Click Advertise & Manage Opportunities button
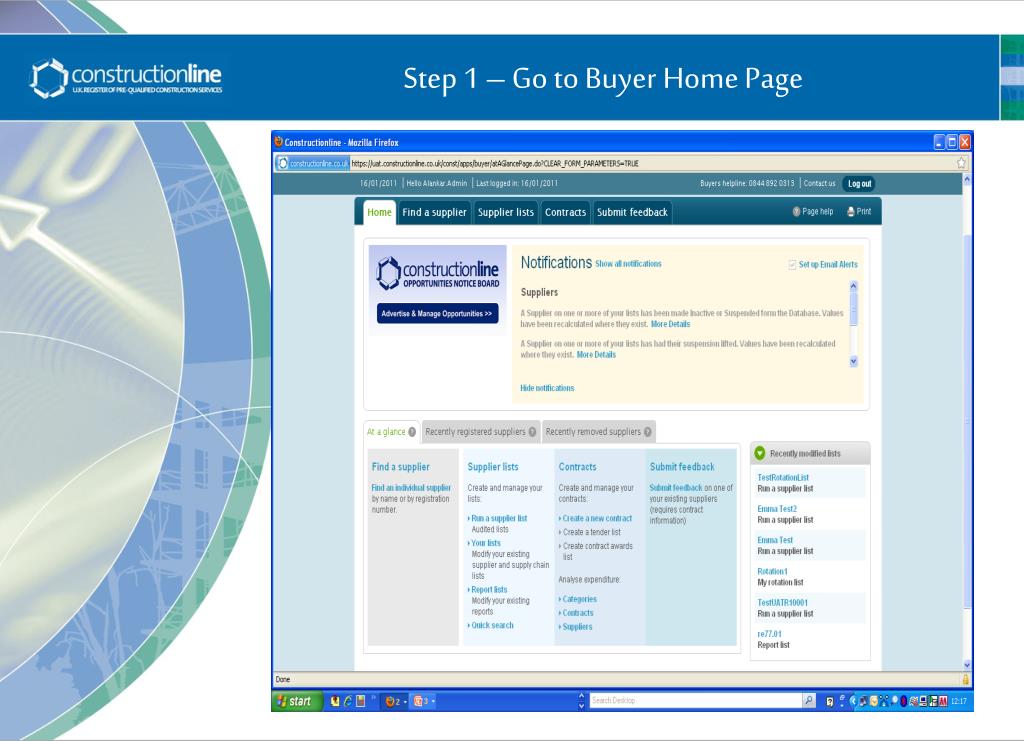The width and height of the screenshot is (1024, 741). coord(437,313)
